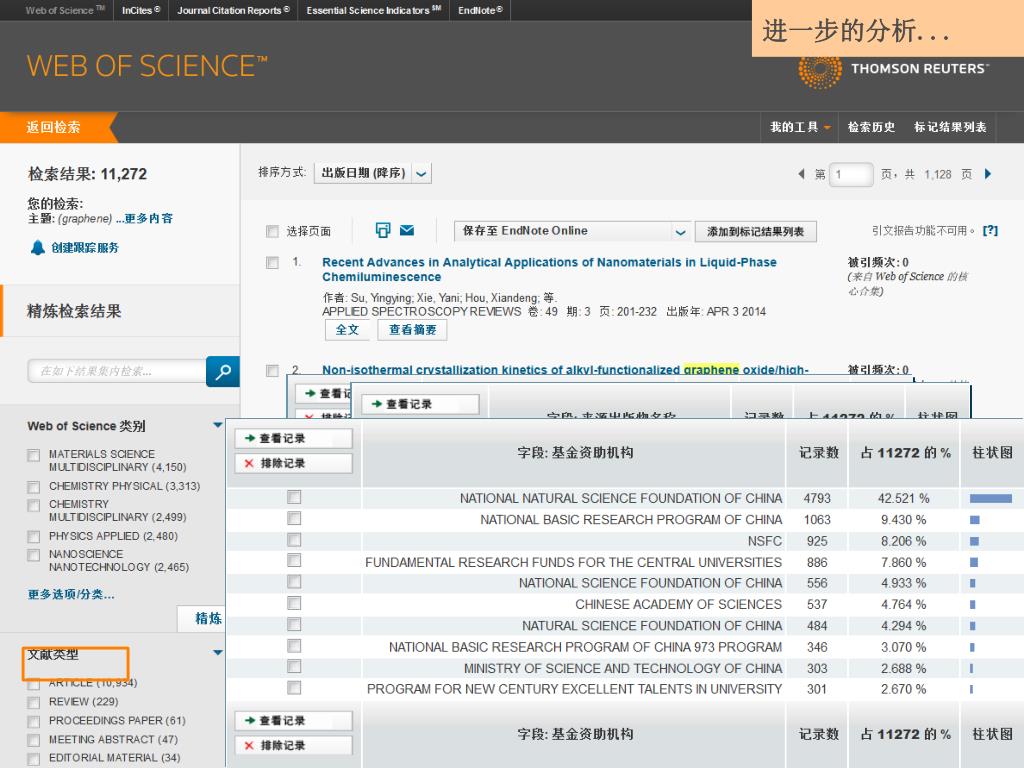Open the 保存至 EndNote Online dropdown
Screen dimensions: 1024x768
point(572,231)
